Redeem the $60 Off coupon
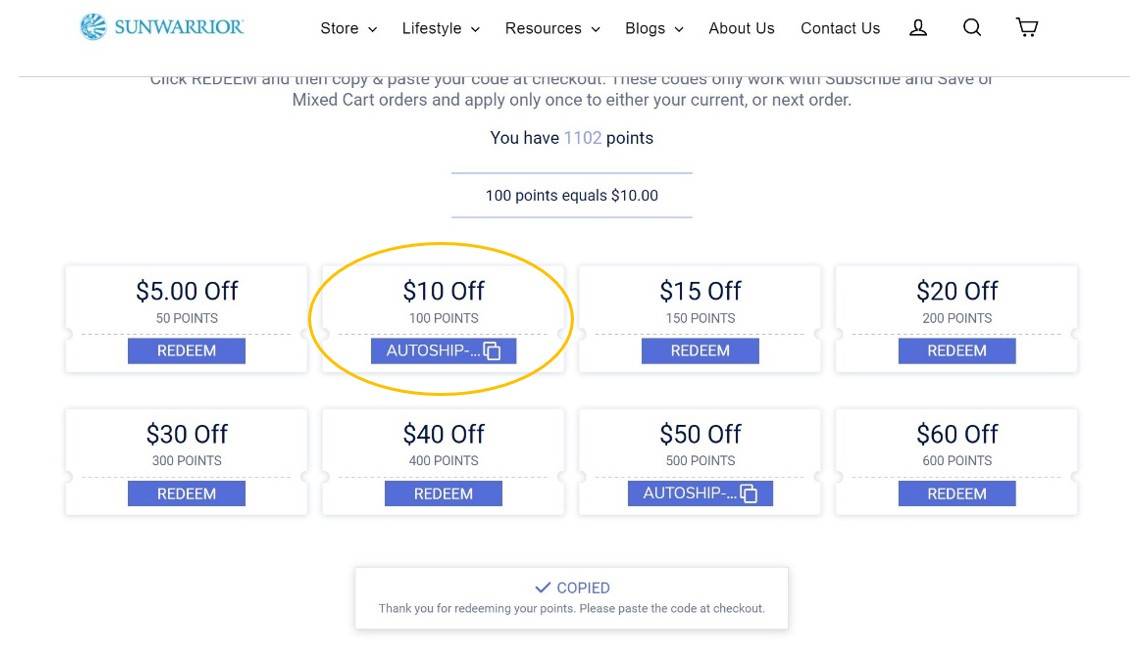 (957, 494)
